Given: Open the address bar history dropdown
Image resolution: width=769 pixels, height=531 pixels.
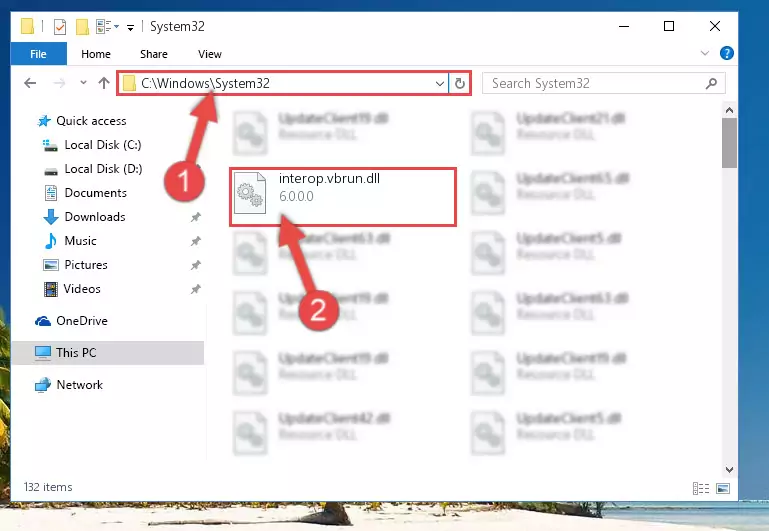Looking at the screenshot, I should [x=439, y=84].
